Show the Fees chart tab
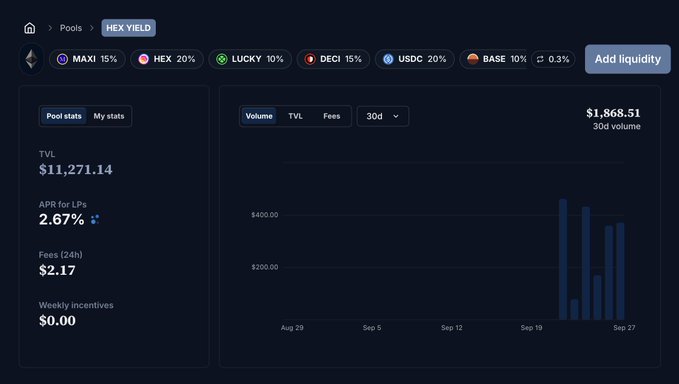Viewport: 679px width, 384px height. (x=331, y=116)
